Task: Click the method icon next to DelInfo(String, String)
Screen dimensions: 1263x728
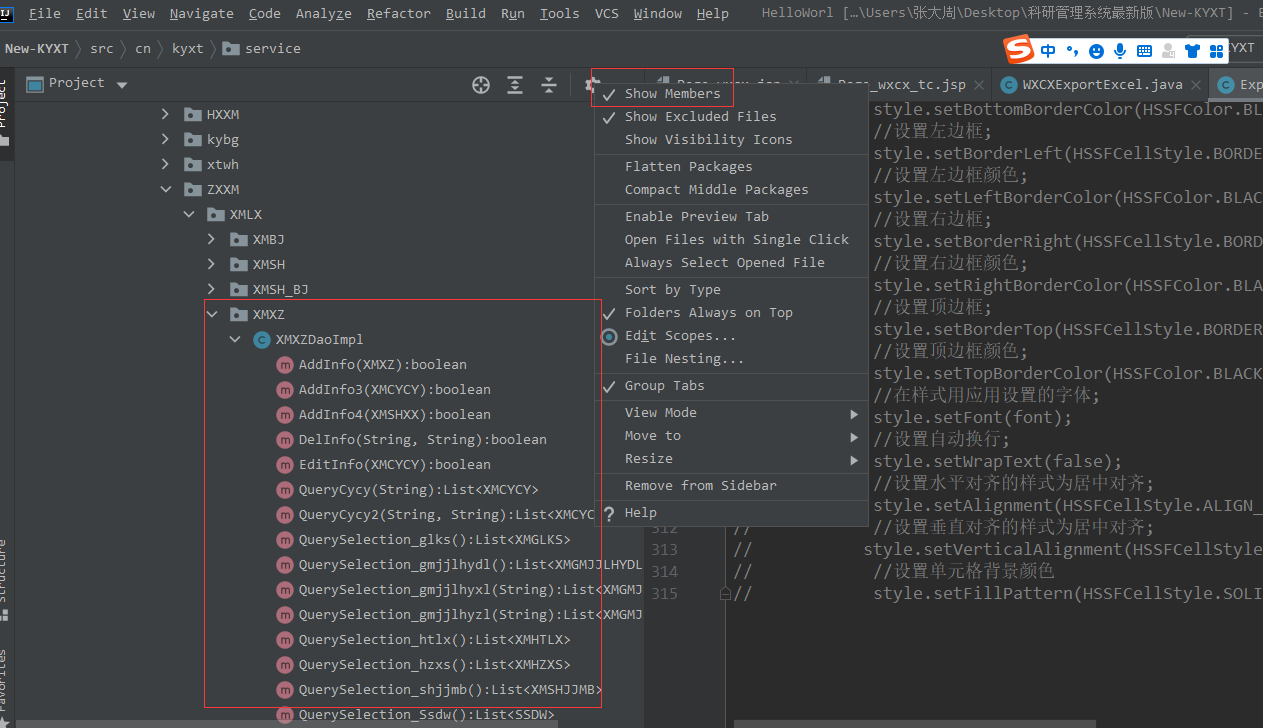Action: (285, 440)
